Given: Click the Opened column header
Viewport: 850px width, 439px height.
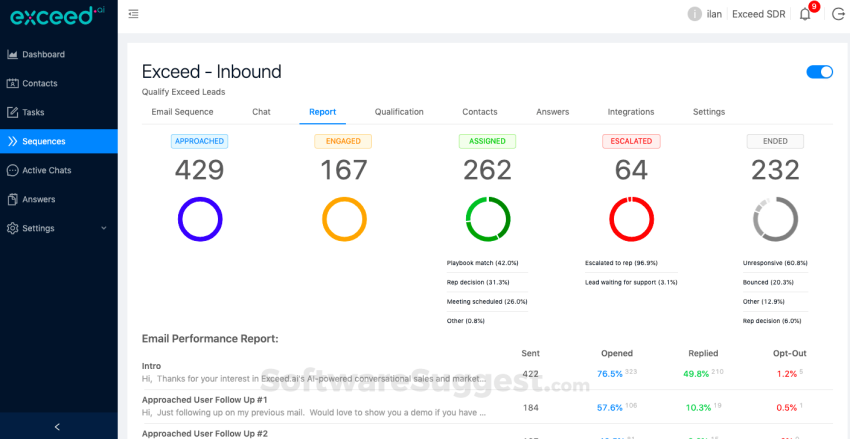Looking at the screenshot, I should (617, 353).
